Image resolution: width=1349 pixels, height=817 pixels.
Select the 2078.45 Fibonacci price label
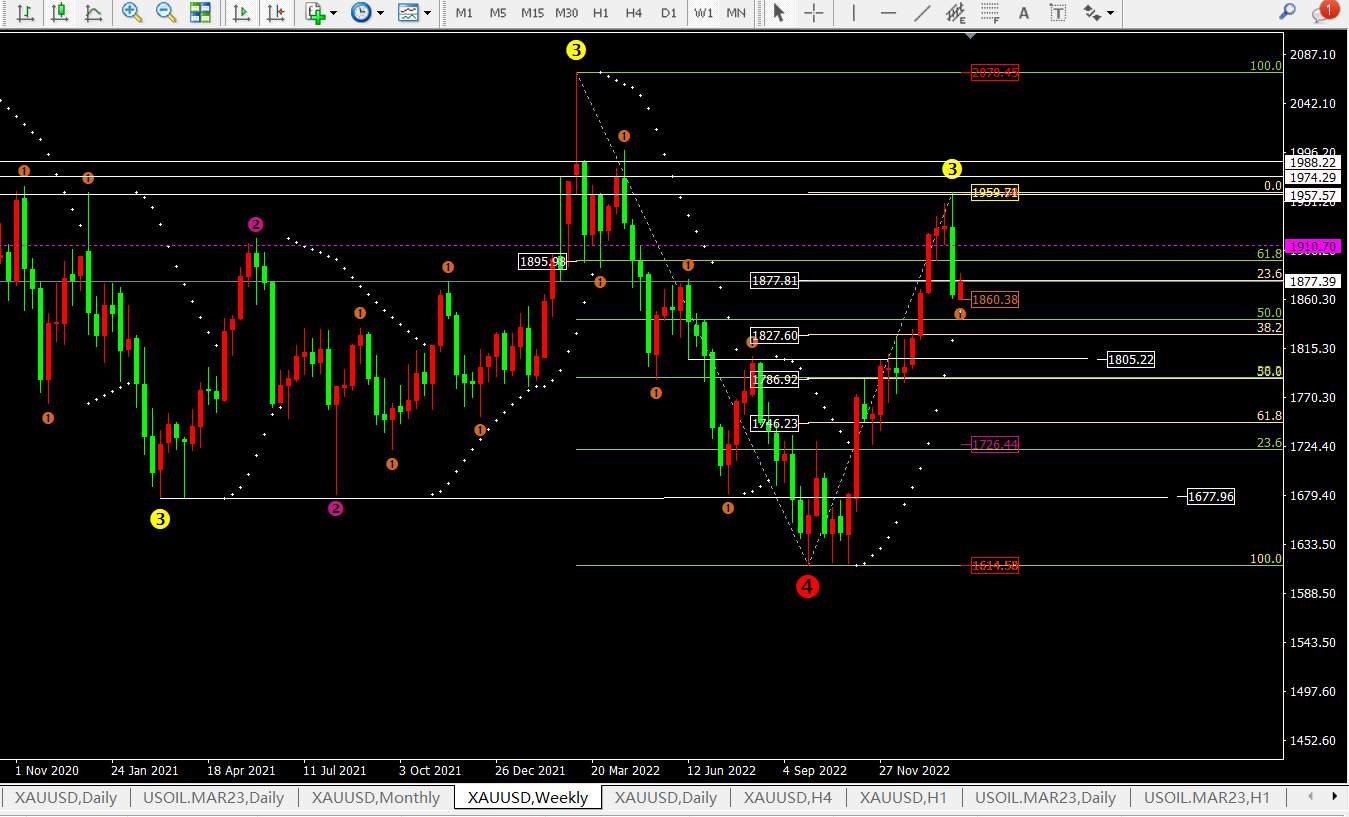click(994, 72)
